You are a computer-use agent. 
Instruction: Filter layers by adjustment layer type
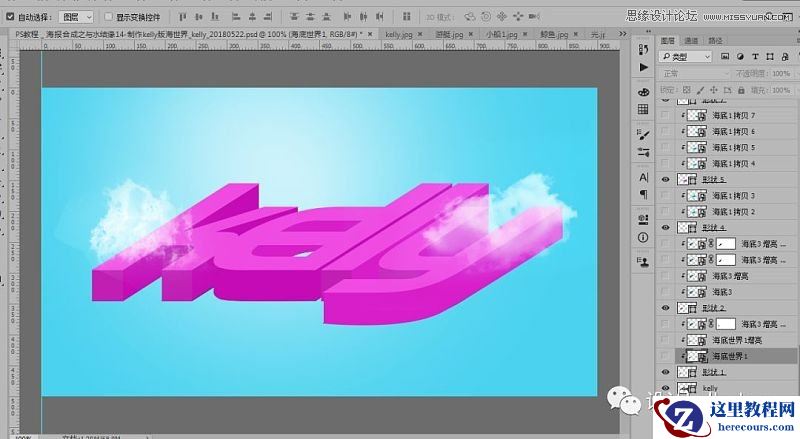coord(740,57)
